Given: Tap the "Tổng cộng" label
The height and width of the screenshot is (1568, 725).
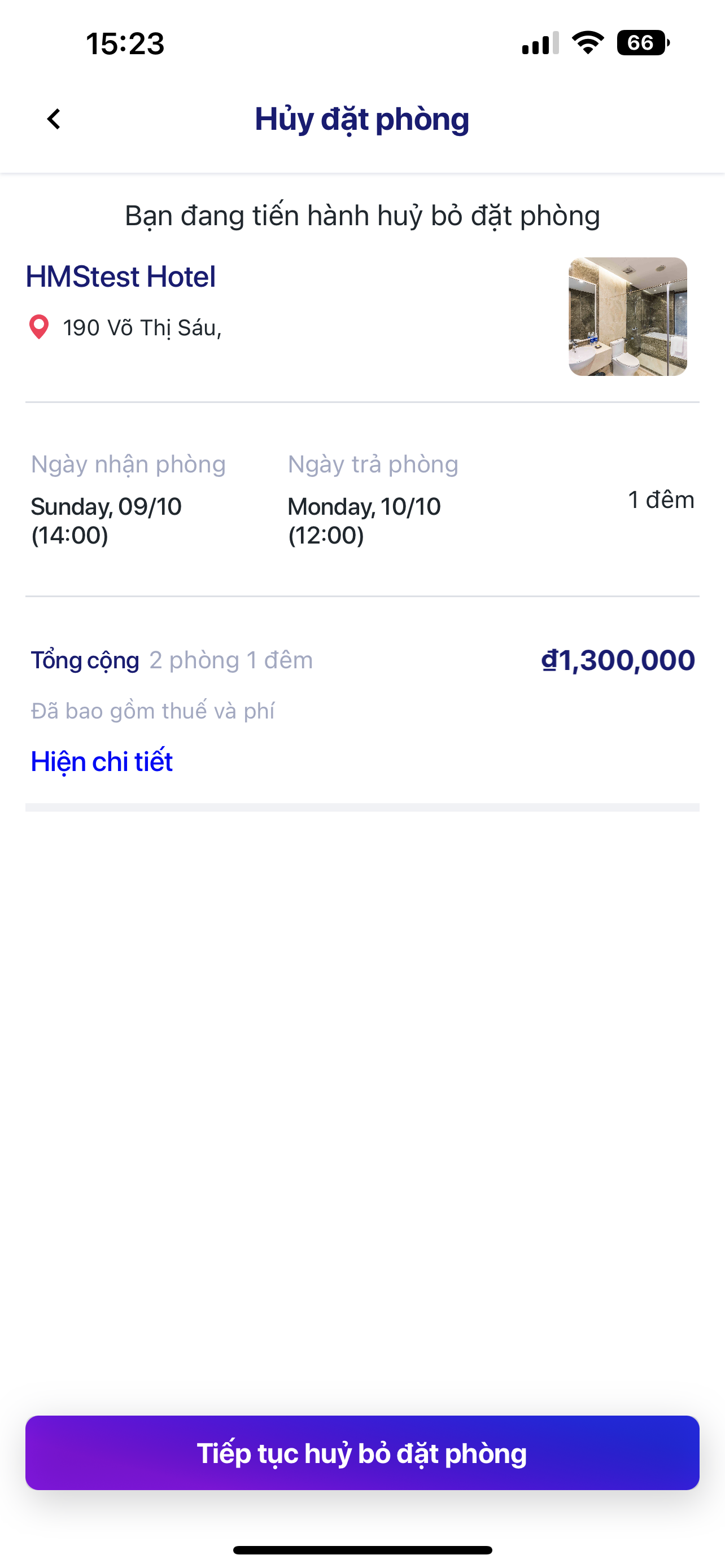Looking at the screenshot, I should click(85, 660).
